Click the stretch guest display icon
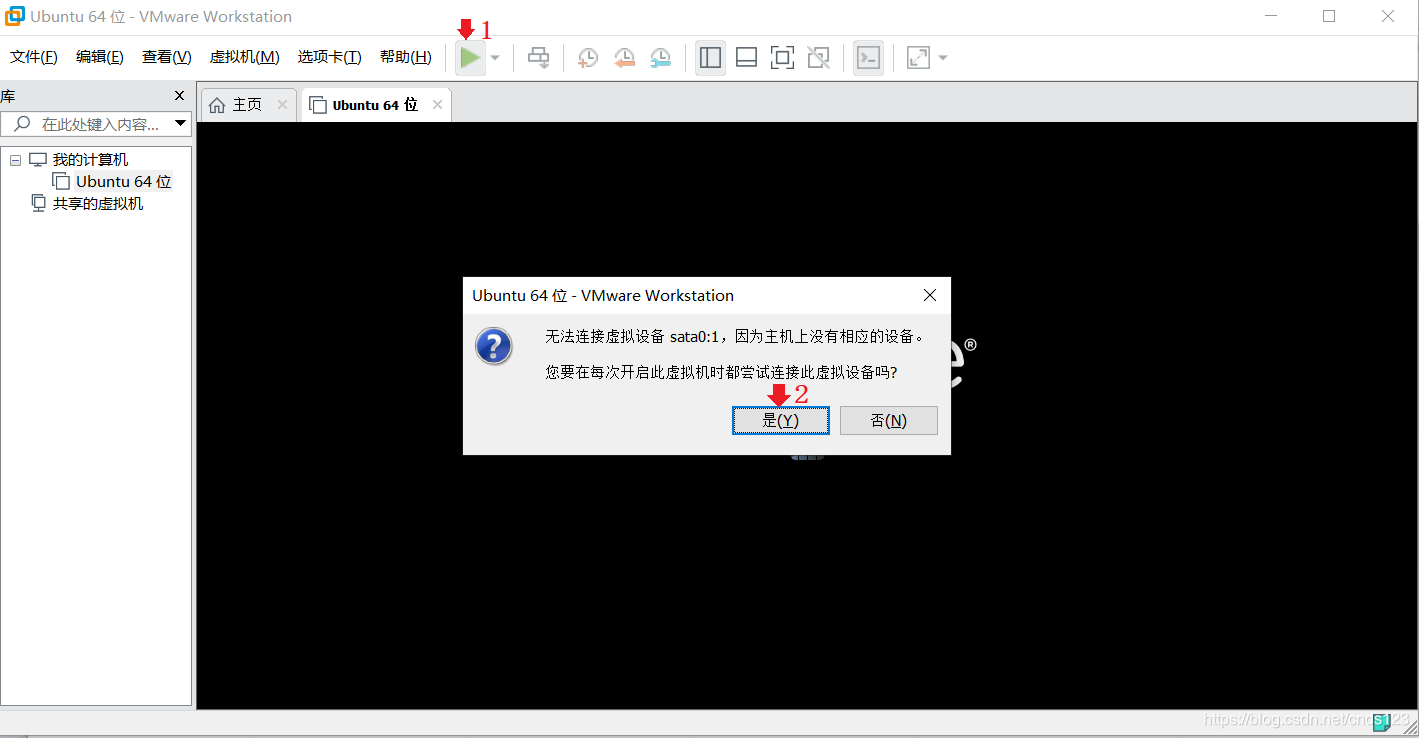 (x=918, y=58)
